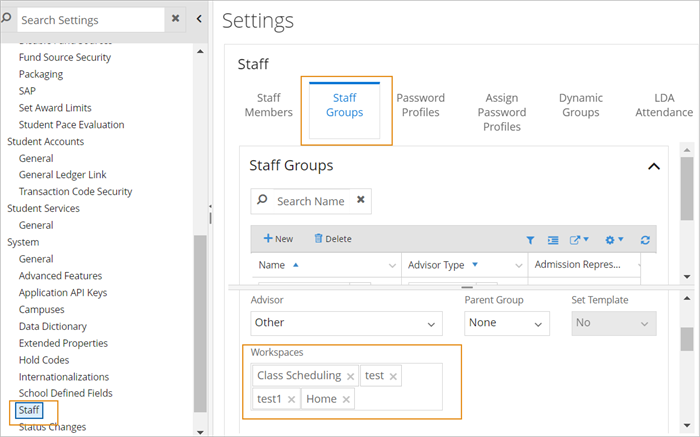Open the Advisor dropdown set to Other
The height and width of the screenshot is (437, 700).
[x=345, y=324]
